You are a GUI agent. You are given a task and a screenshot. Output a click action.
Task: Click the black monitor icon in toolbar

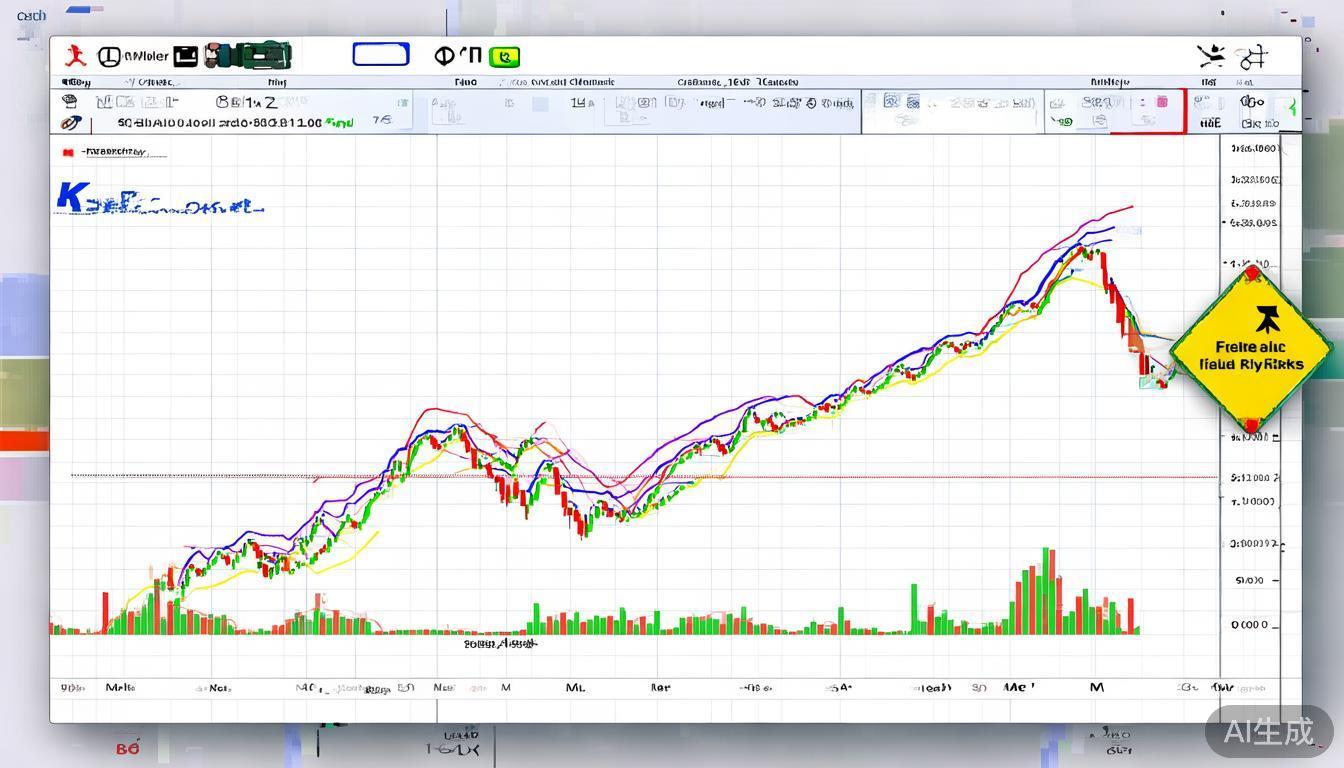(186, 56)
